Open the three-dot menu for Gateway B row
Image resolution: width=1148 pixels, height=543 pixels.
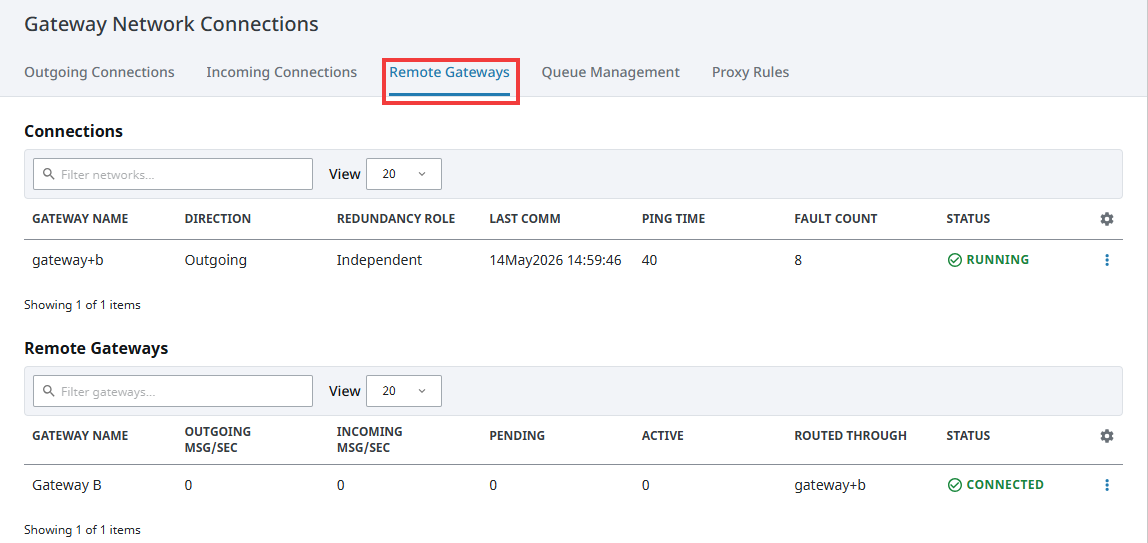pos(1106,484)
